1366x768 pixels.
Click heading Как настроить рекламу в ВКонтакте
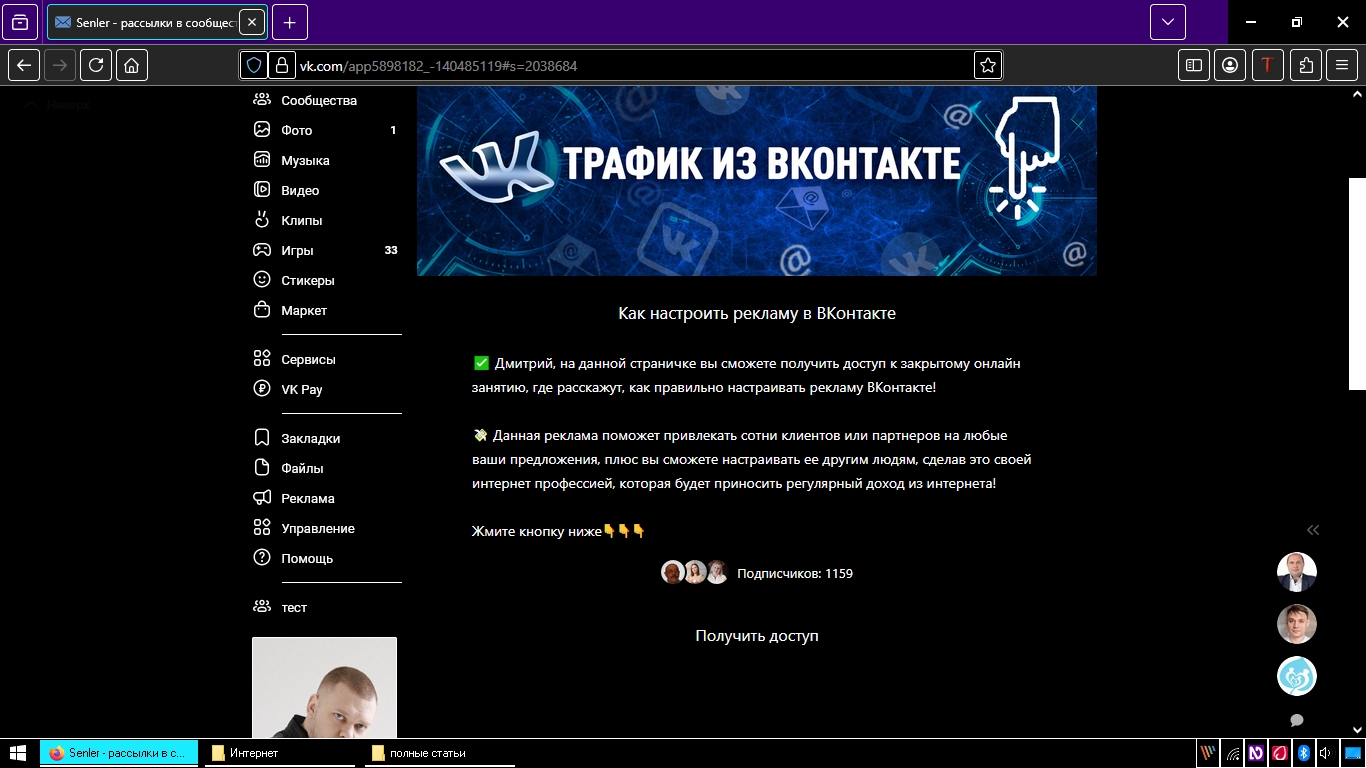[757, 313]
